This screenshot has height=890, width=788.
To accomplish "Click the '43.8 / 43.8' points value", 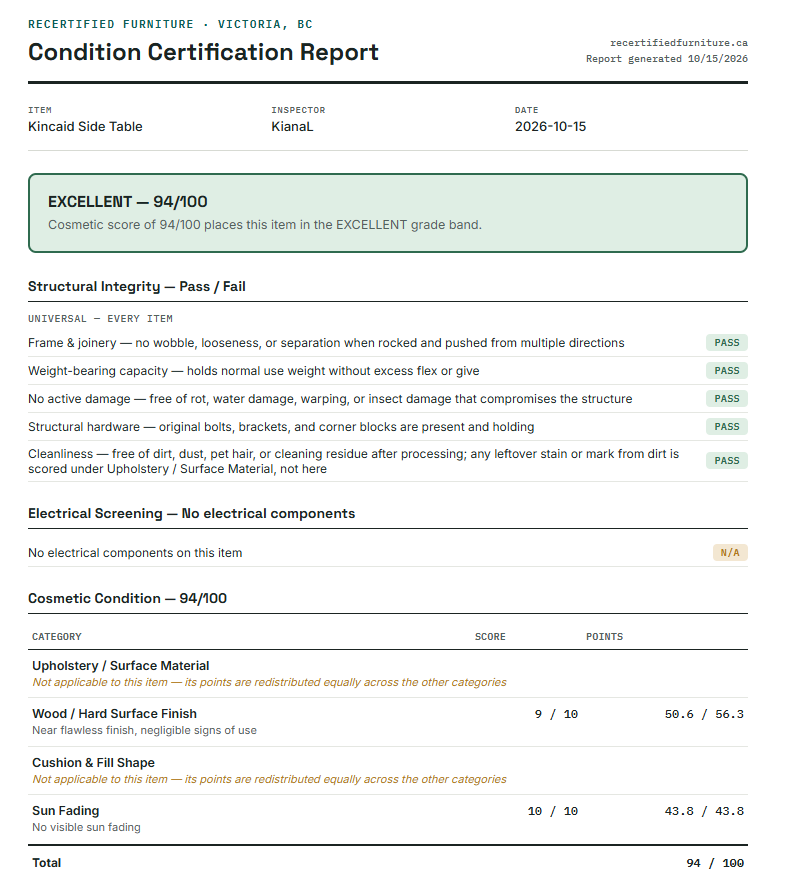I will click(x=704, y=811).
